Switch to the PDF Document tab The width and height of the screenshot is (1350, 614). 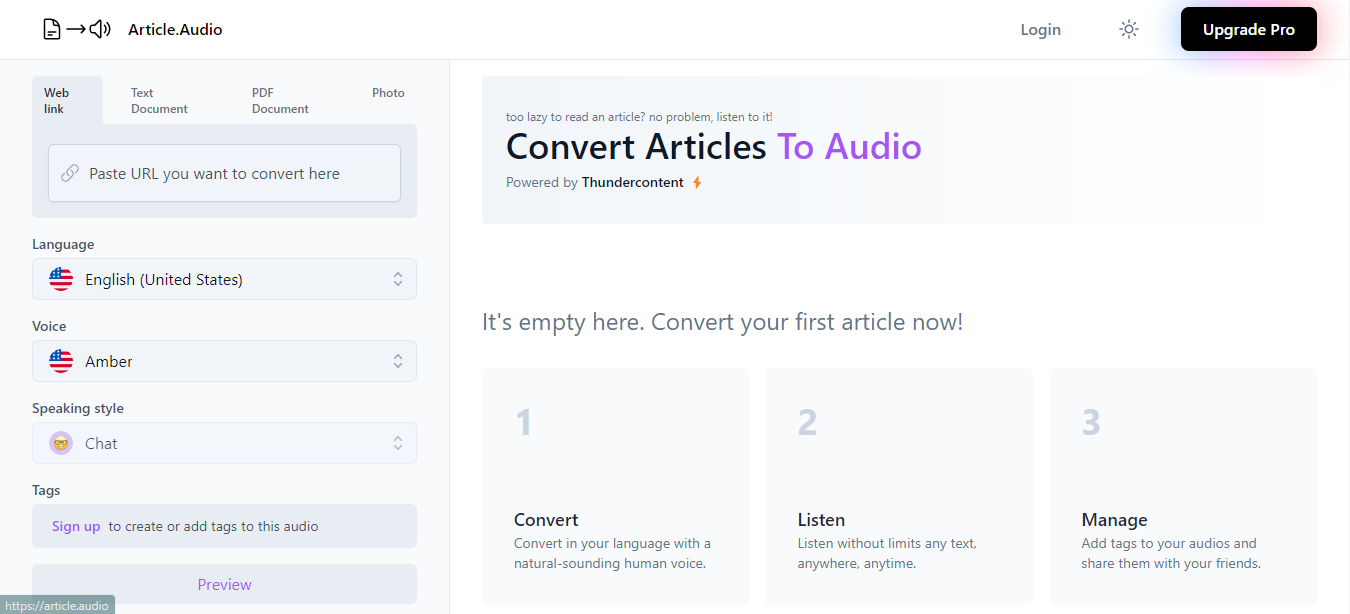click(280, 100)
